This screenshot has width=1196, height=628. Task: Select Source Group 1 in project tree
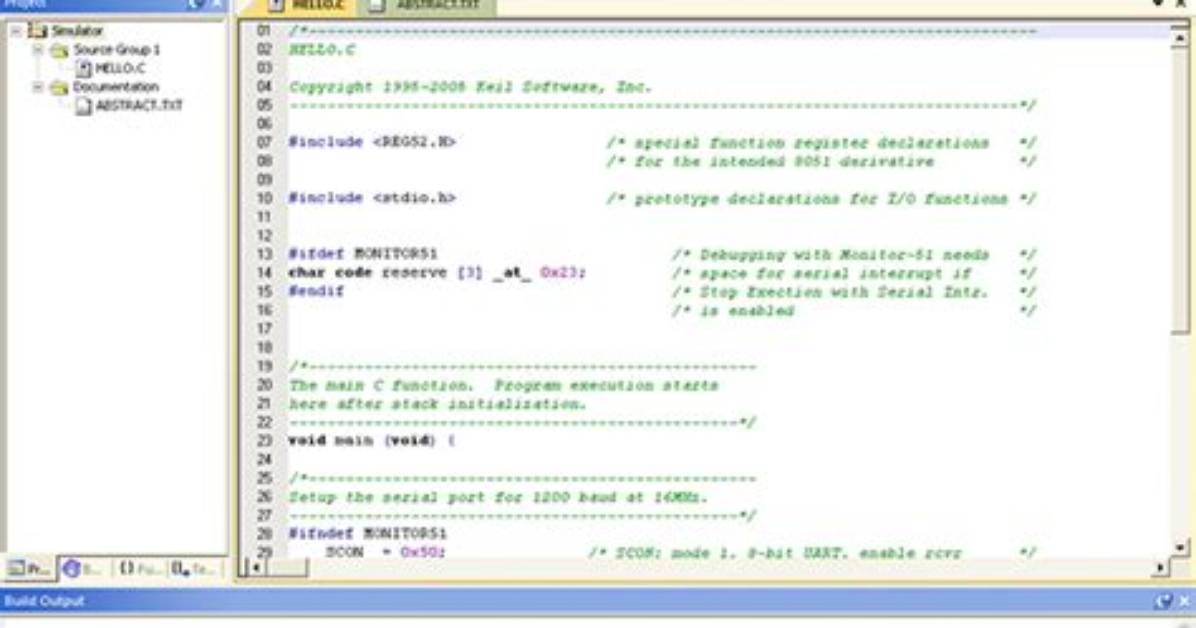[117, 50]
